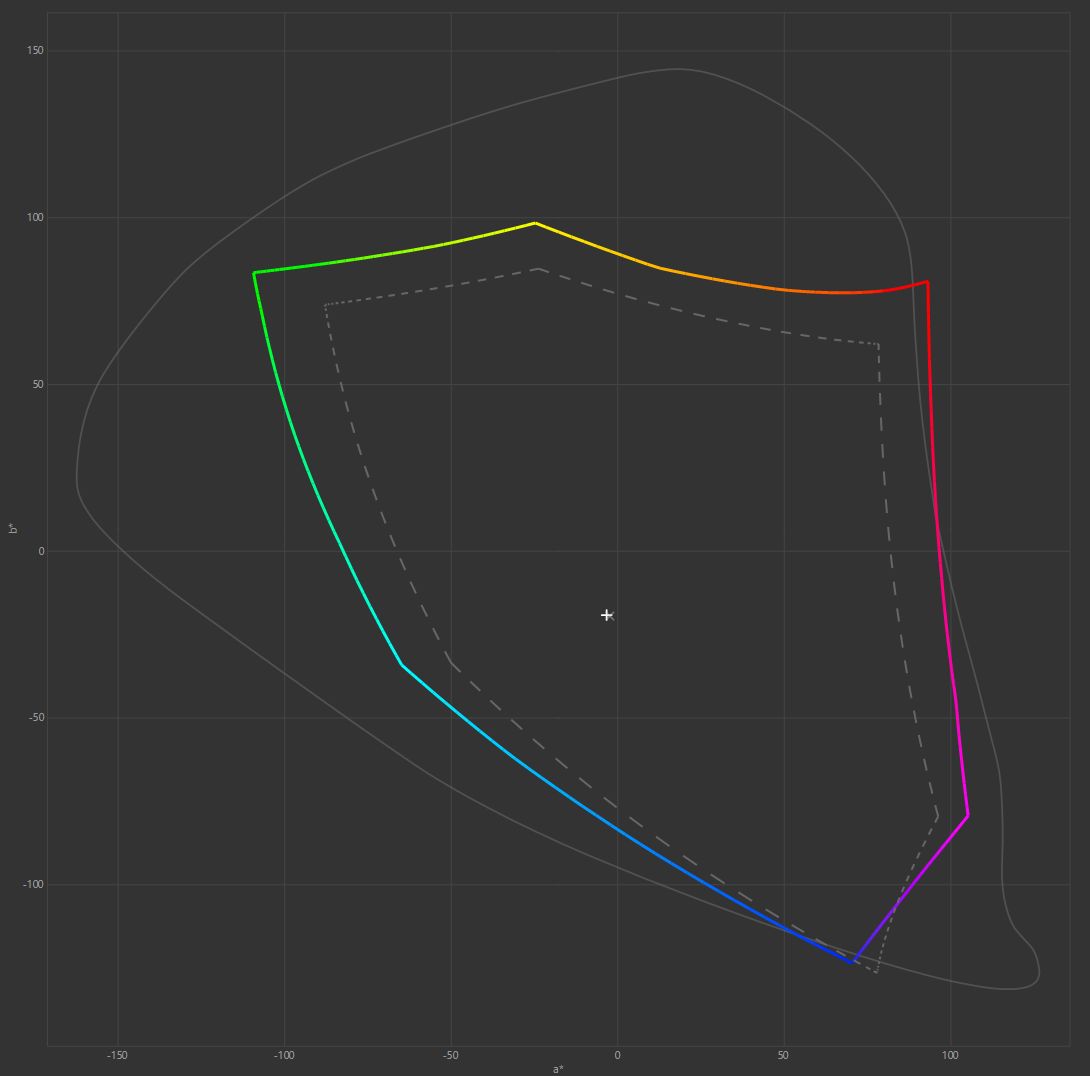Click the dashed gamut's upper-right corner

(878, 345)
